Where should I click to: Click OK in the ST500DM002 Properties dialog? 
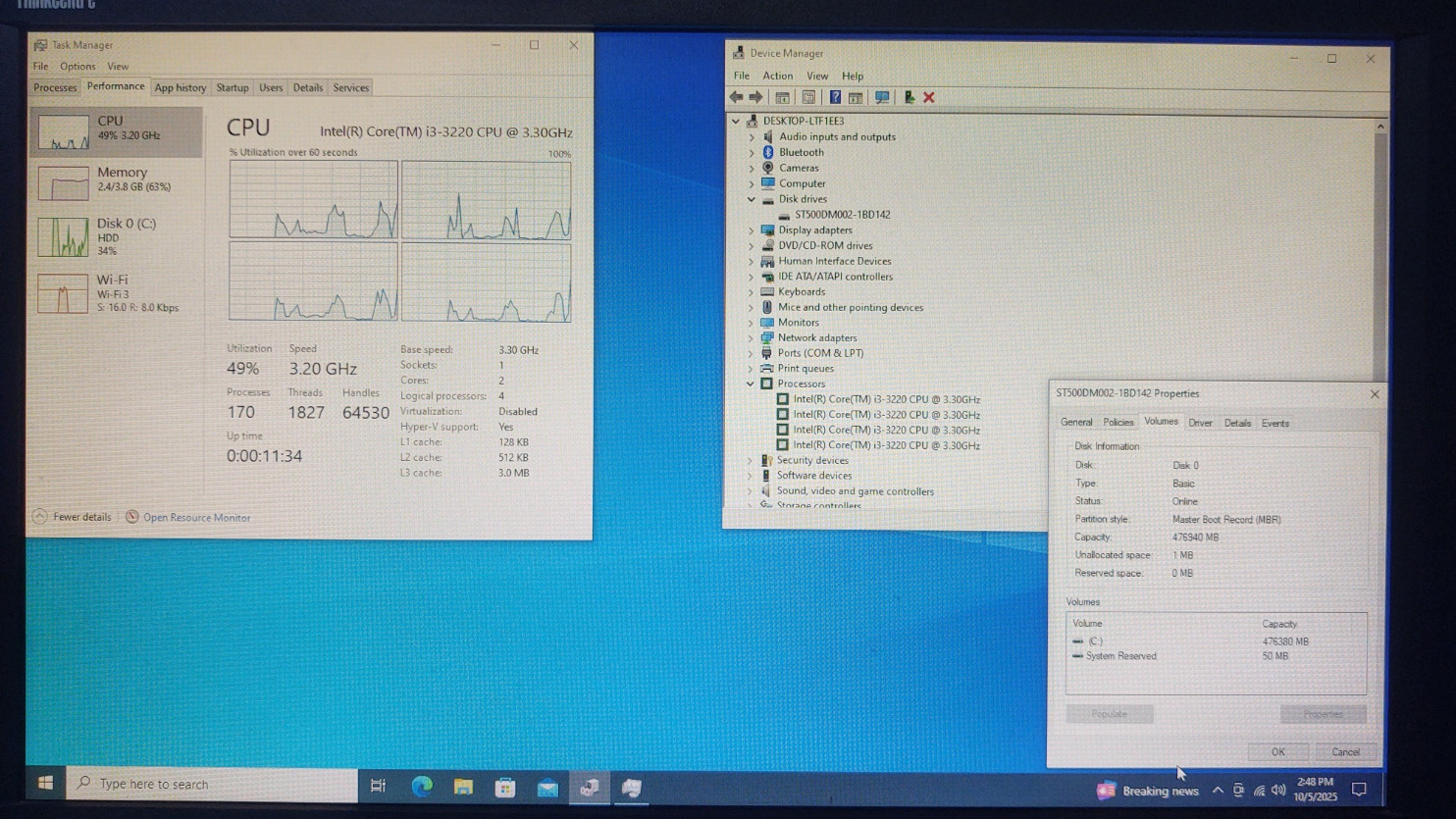tap(1277, 751)
